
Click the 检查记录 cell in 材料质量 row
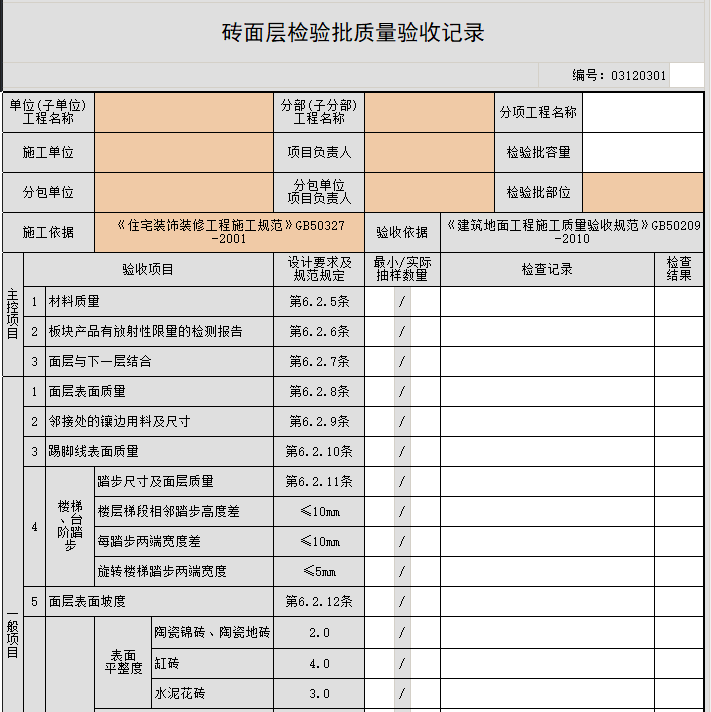[x=547, y=302]
